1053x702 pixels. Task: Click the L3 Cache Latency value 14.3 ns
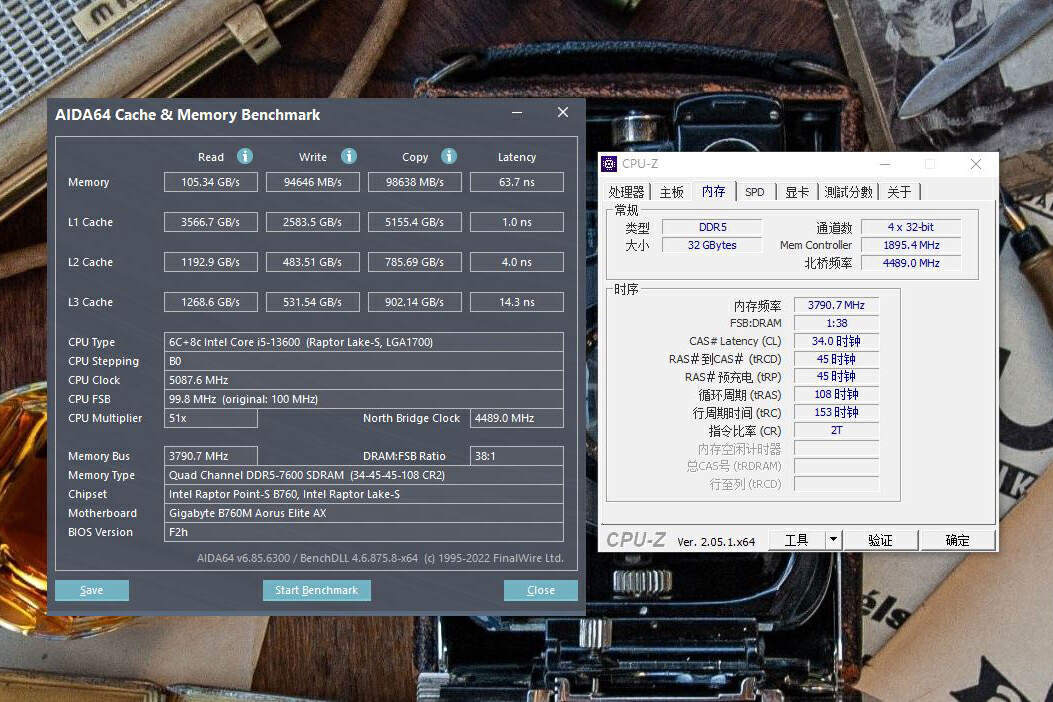(517, 302)
